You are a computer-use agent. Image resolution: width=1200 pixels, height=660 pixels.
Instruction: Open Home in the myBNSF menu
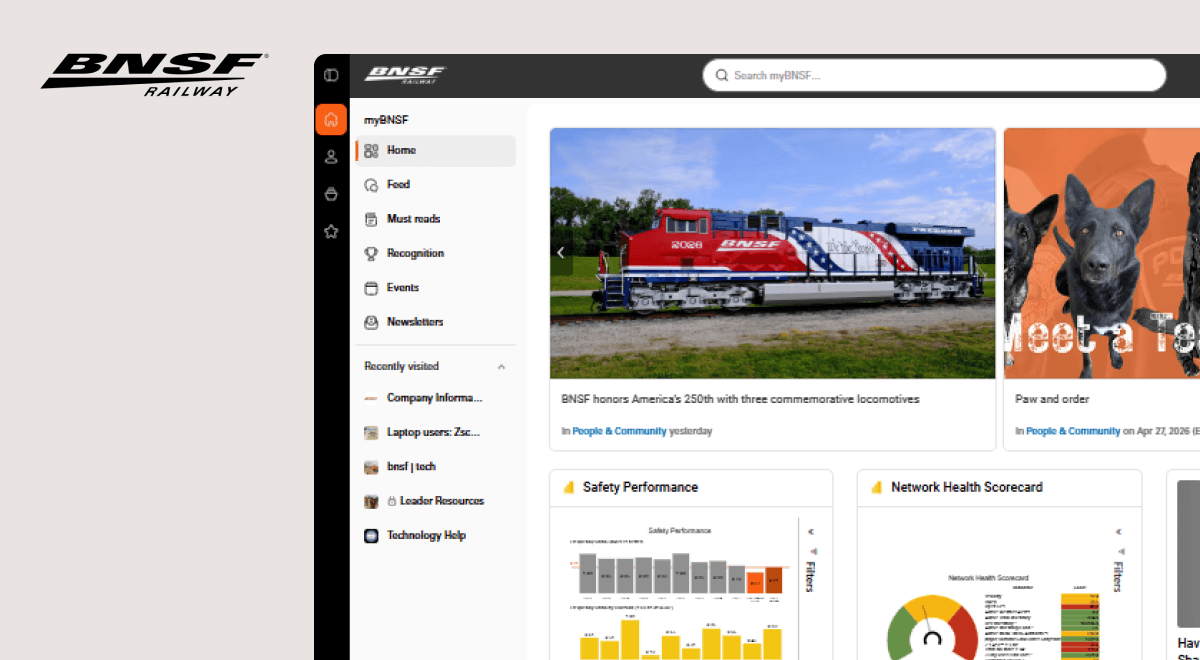point(436,151)
